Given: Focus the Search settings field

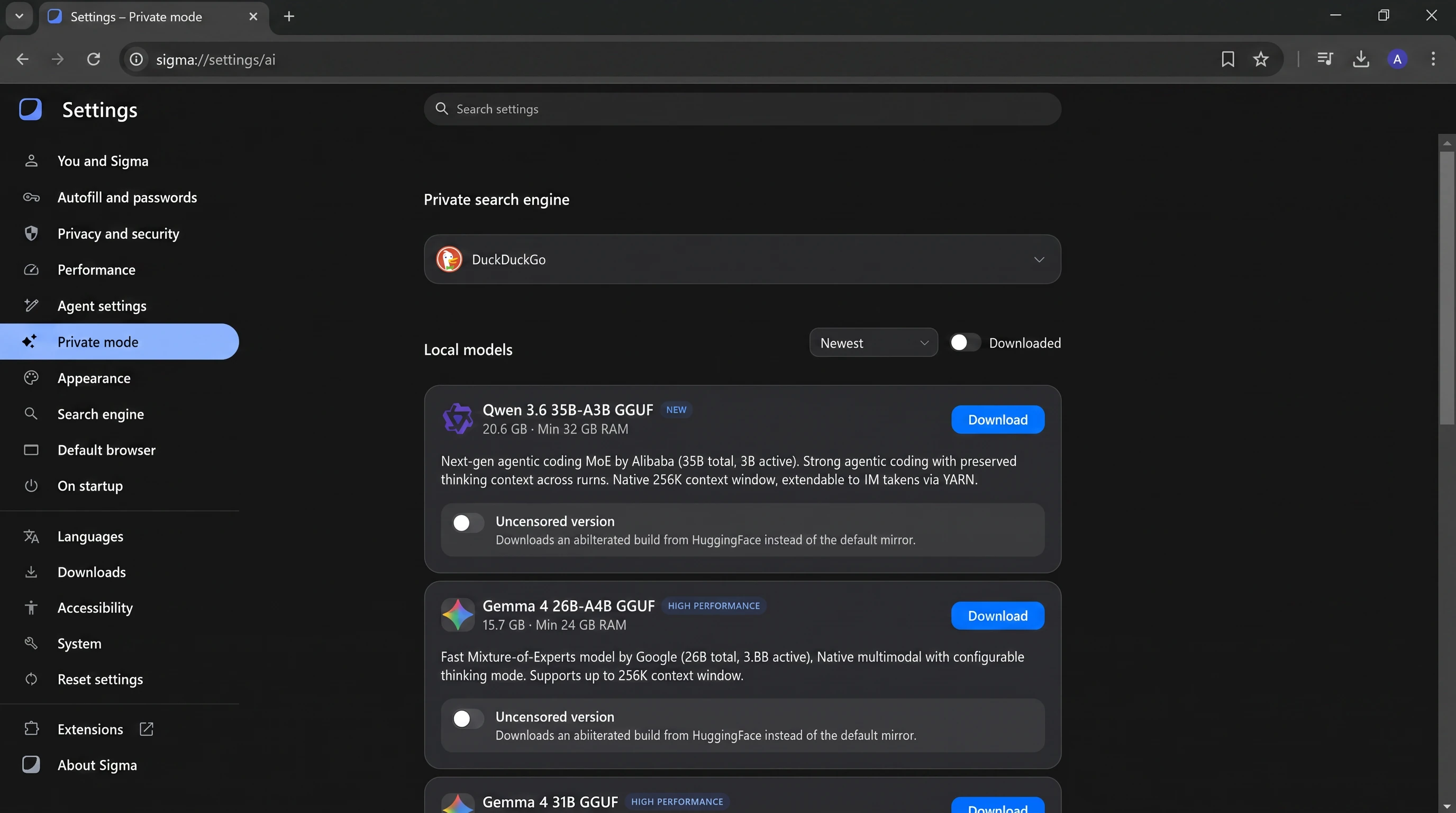Looking at the screenshot, I should tap(742, 109).
